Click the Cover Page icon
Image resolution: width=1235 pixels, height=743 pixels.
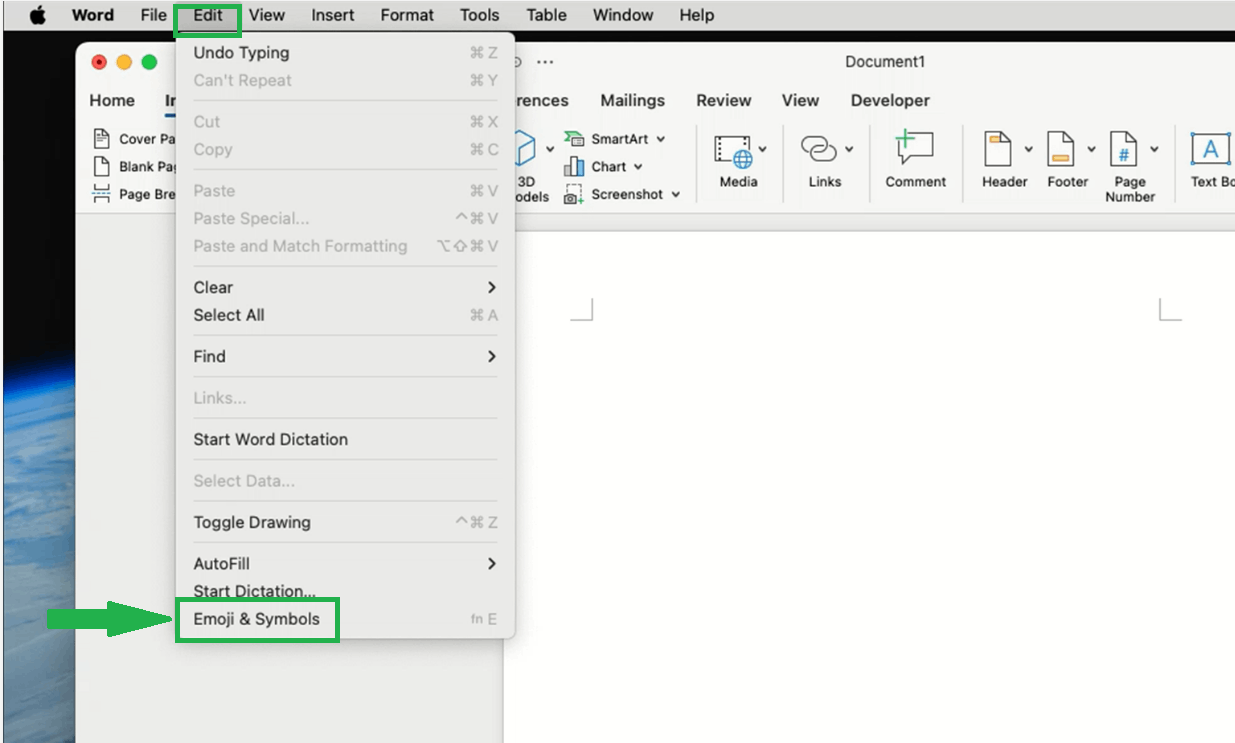click(x=101, y=138)
